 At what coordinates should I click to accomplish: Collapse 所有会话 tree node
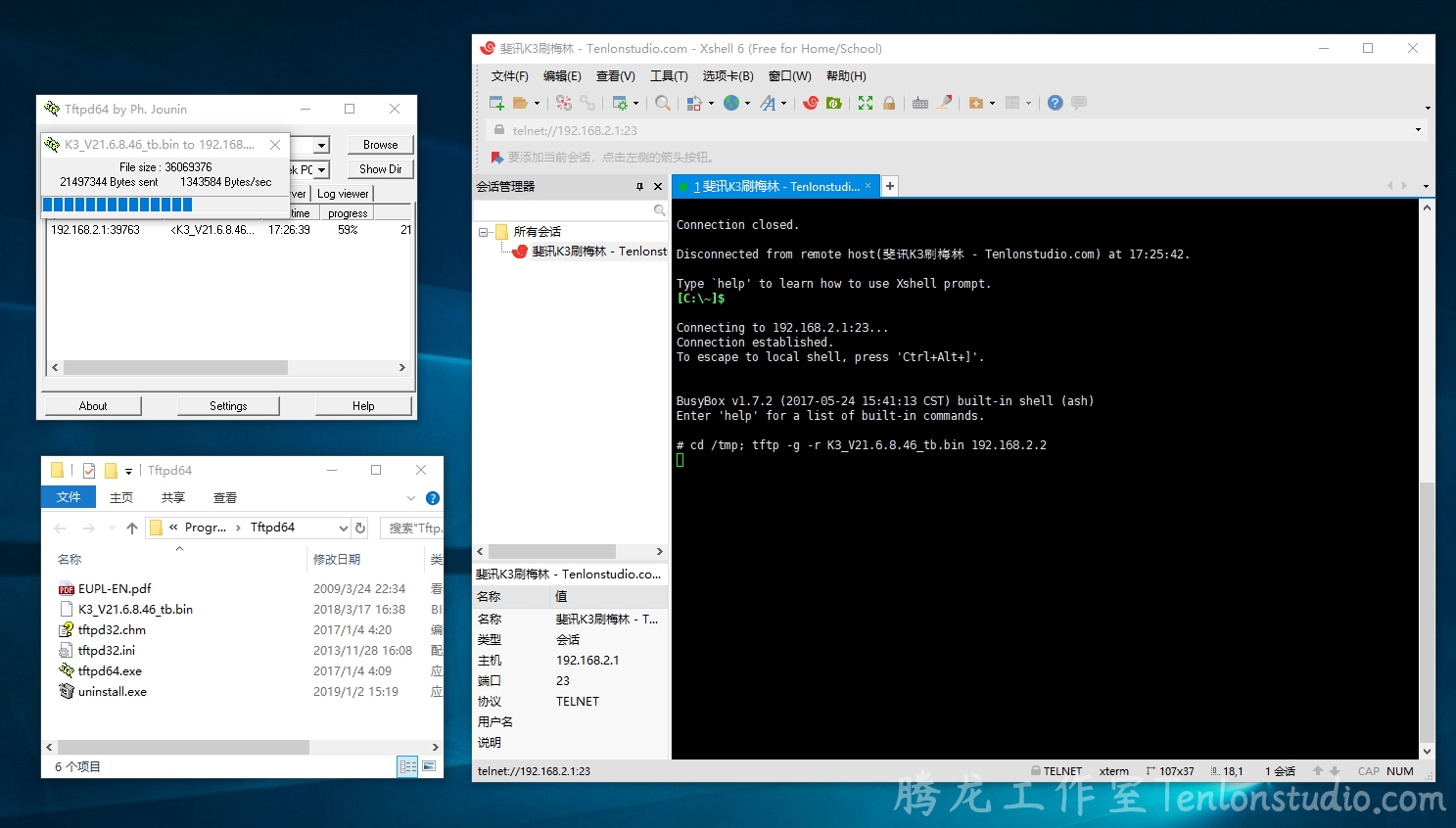point(483,232)
